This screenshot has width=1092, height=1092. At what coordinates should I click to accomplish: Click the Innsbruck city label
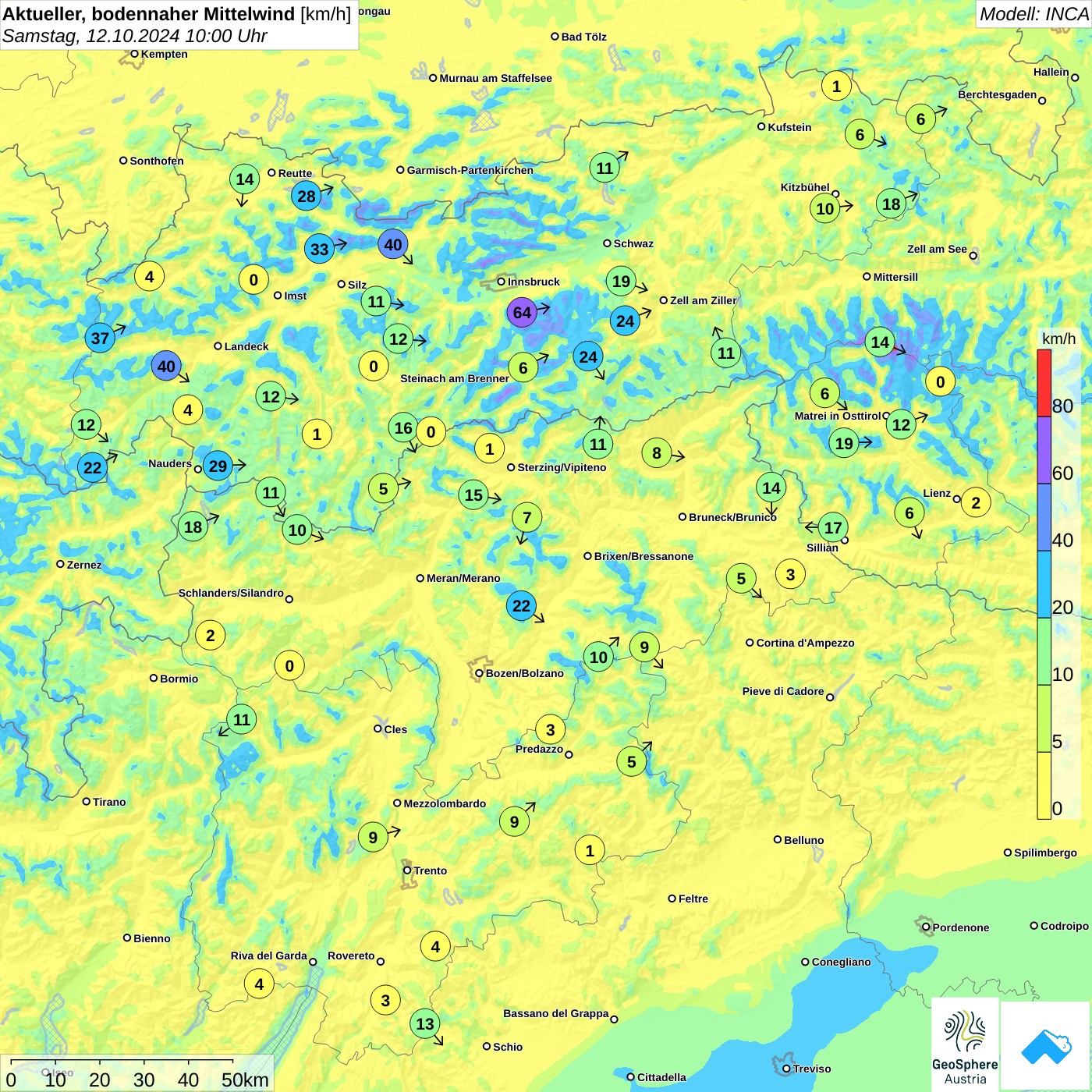pyautogui.click(x=534, y=282)
